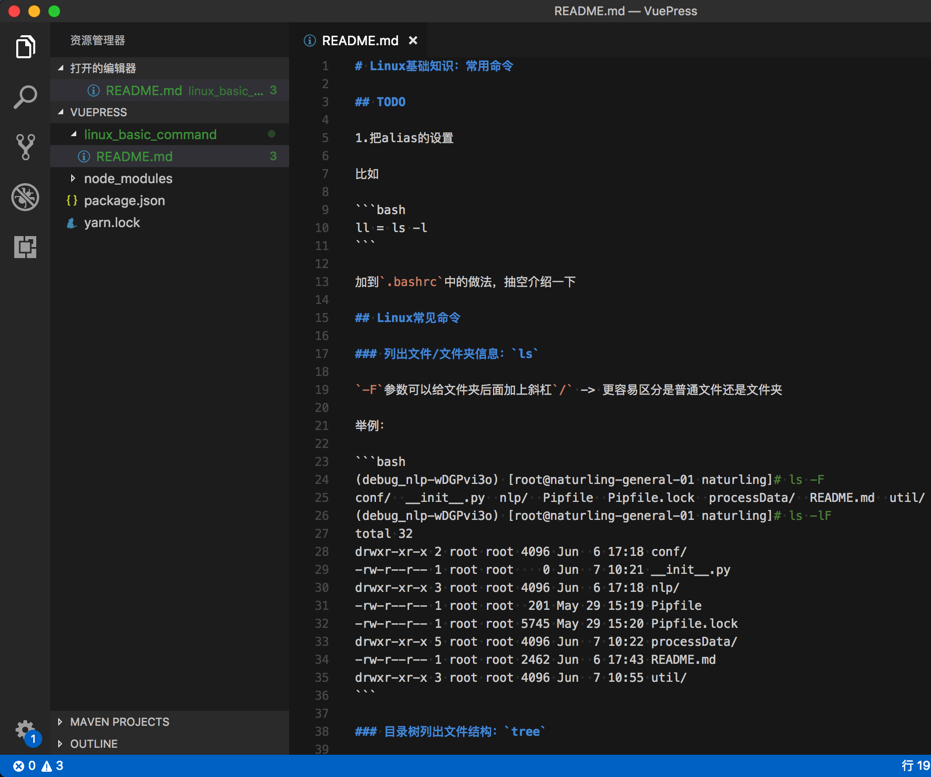Open the Manage gear settings icon
The height and width of the screenshot is (777, 931).
(25, 730)
